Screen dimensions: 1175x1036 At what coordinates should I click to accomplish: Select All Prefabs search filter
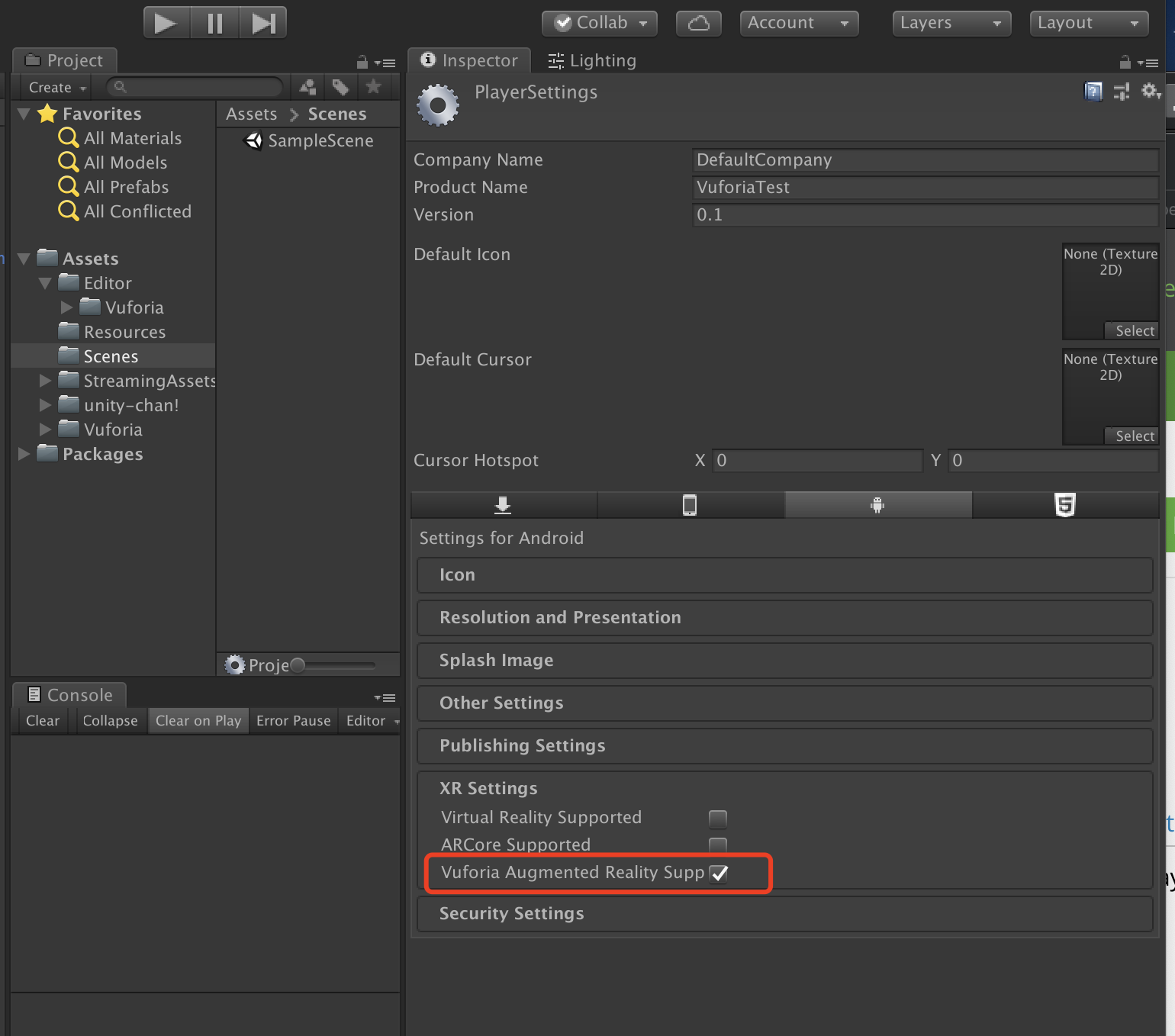point(126,187)
